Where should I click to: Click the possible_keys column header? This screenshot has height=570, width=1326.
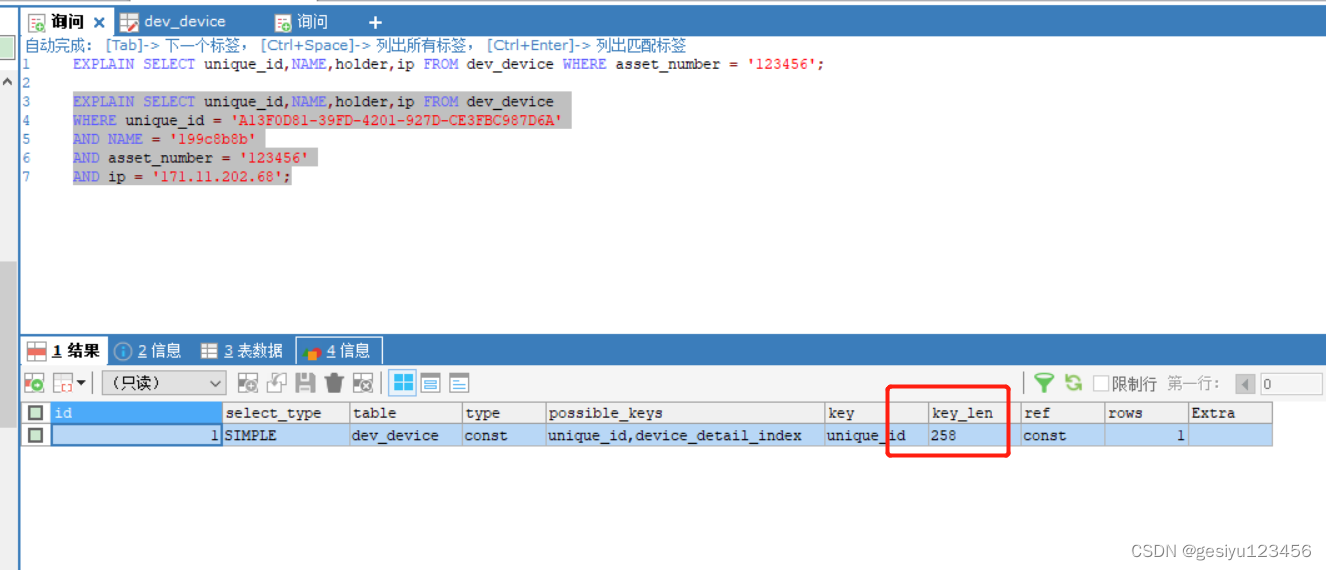pyautogui.click(x=685, y=413)
